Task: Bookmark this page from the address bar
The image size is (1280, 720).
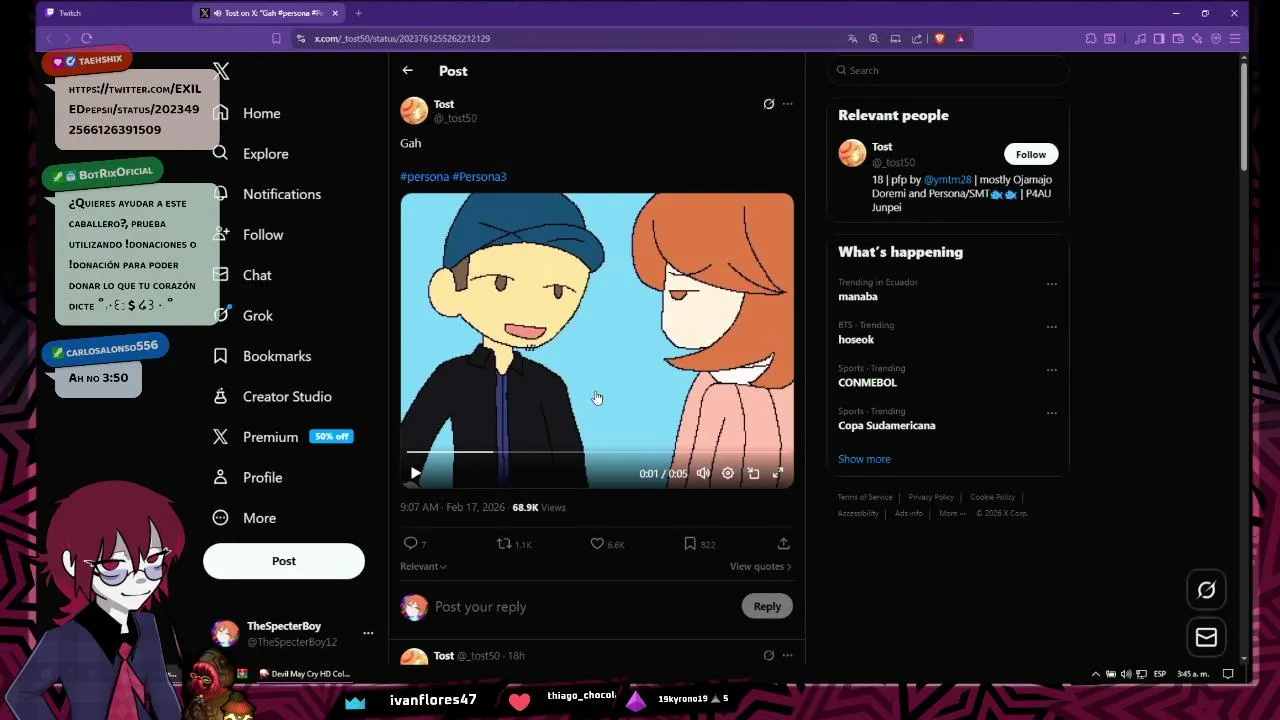Action: click(276, 38)
